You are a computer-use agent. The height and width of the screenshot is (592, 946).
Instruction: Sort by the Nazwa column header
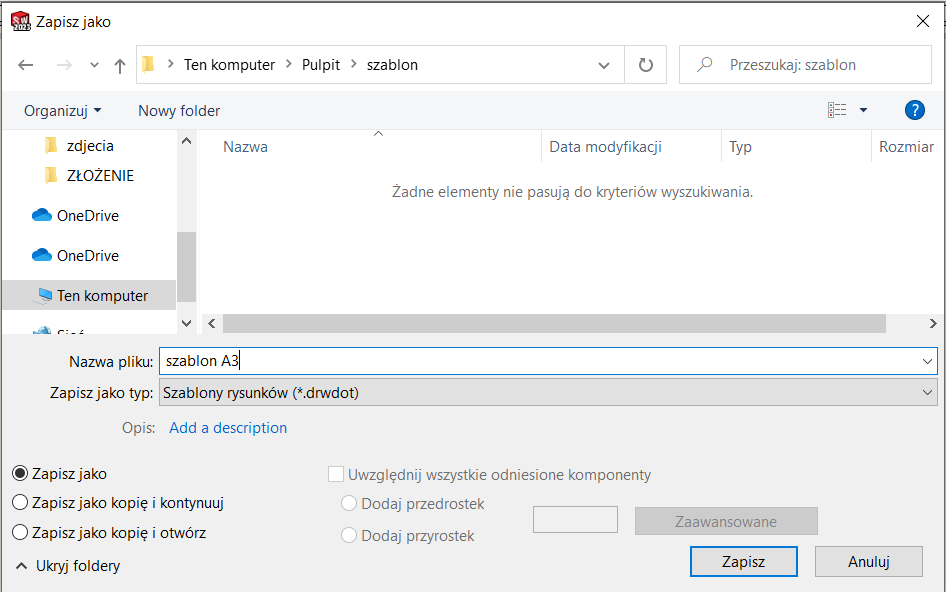245,147
